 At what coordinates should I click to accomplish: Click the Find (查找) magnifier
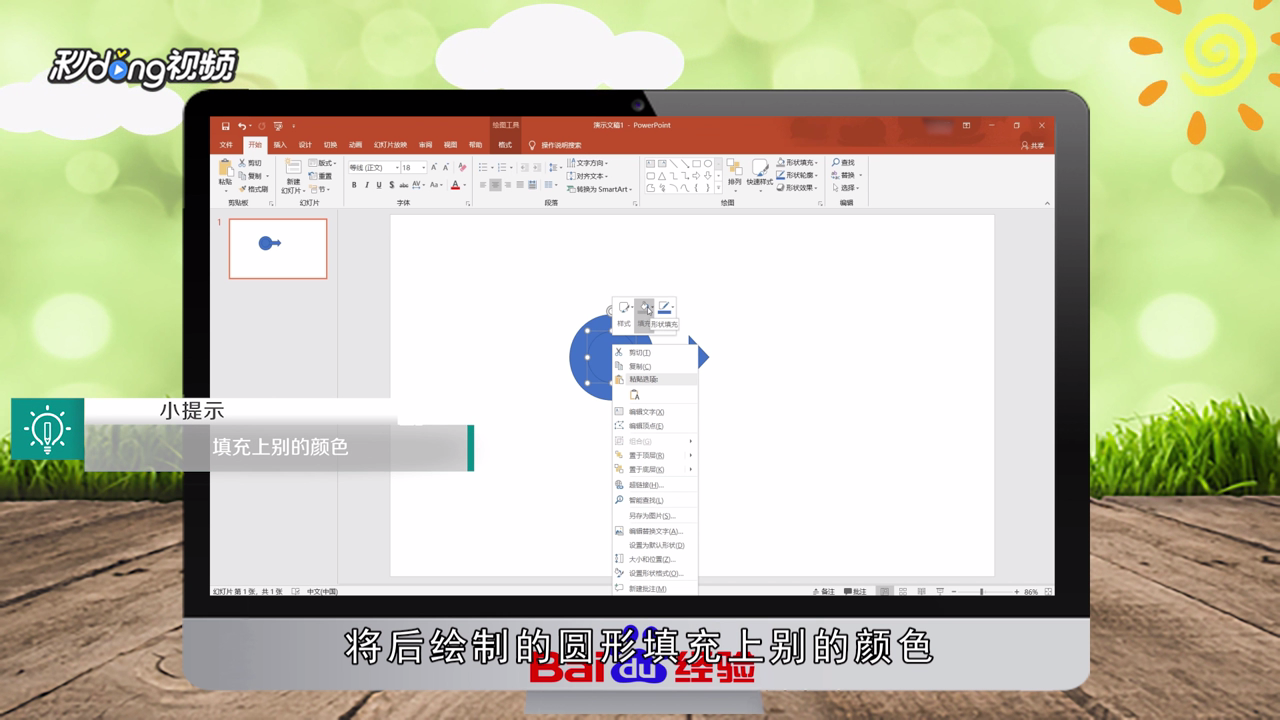coord(836,162)
